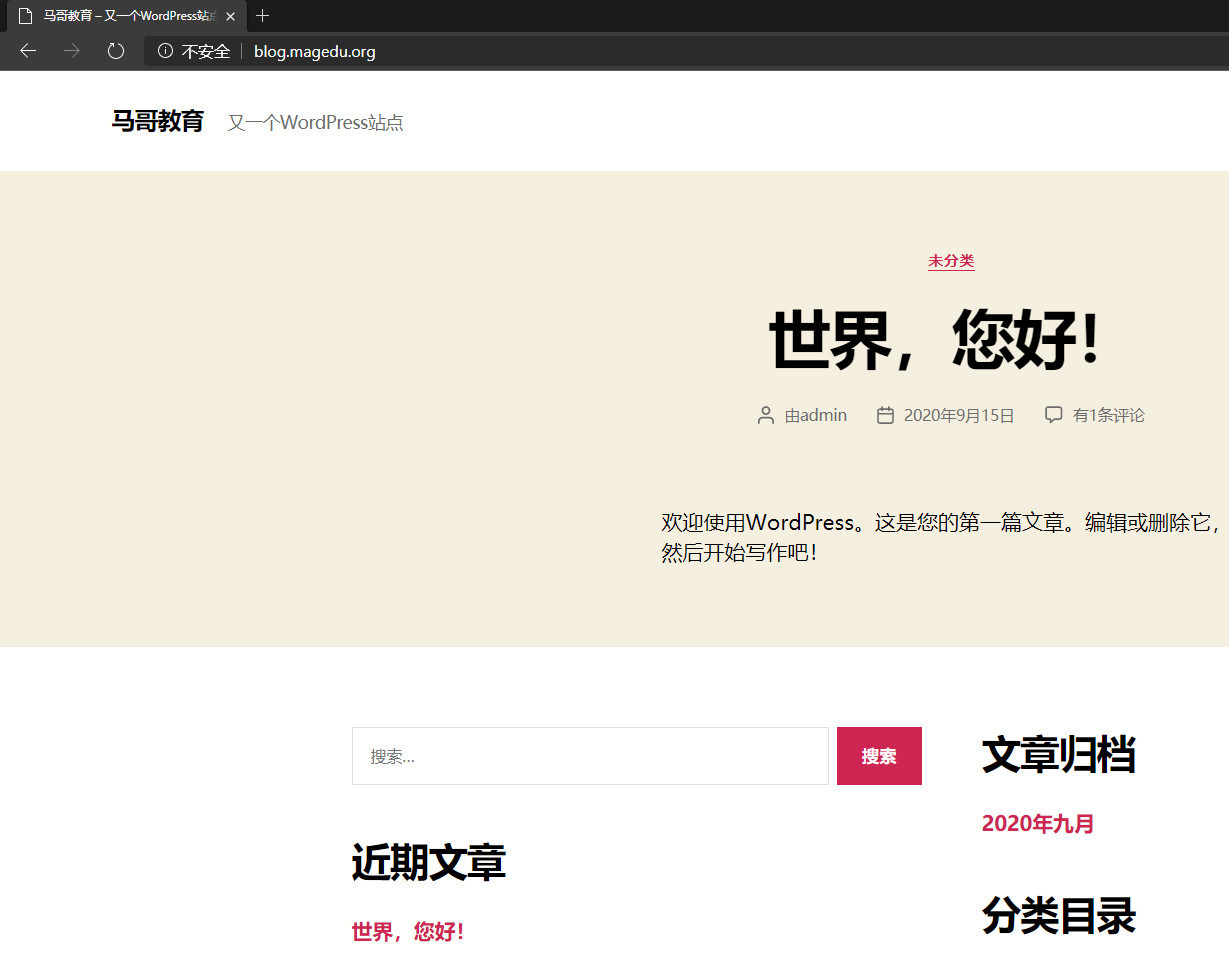Open the 马哥教育 site title link

(157, 122)
